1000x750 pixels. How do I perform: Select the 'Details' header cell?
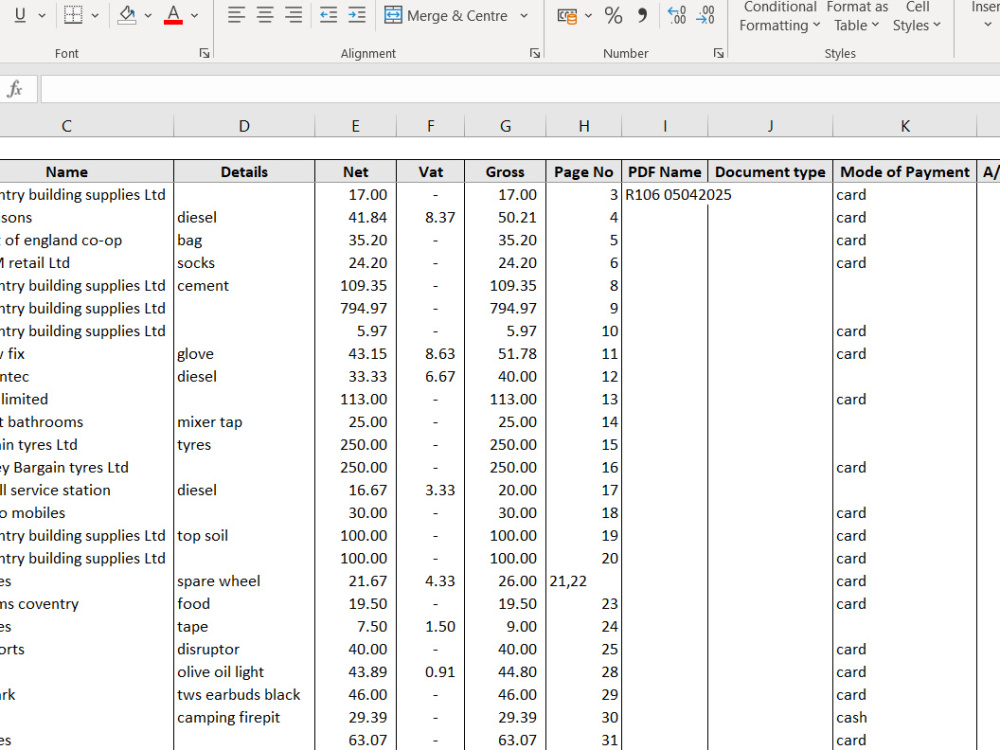[x=244, y=172]
